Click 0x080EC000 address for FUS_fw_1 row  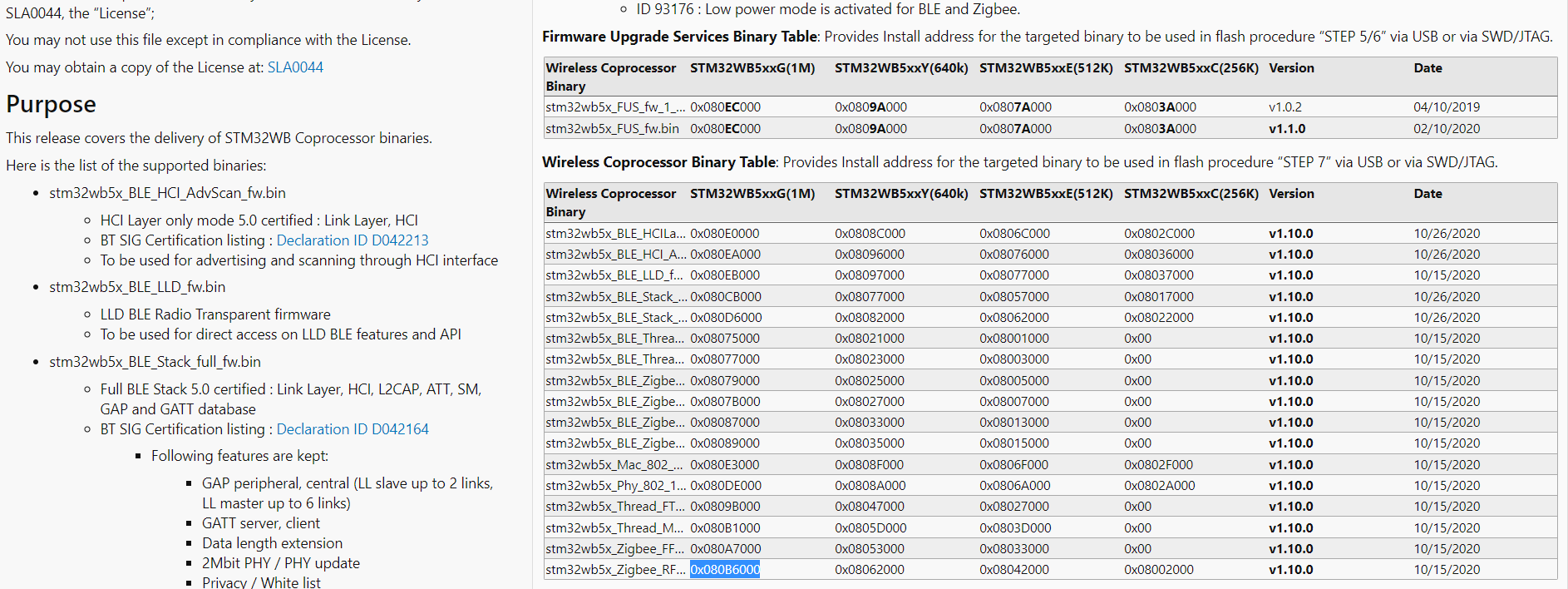pyautogui.click(x=725, y=107)
